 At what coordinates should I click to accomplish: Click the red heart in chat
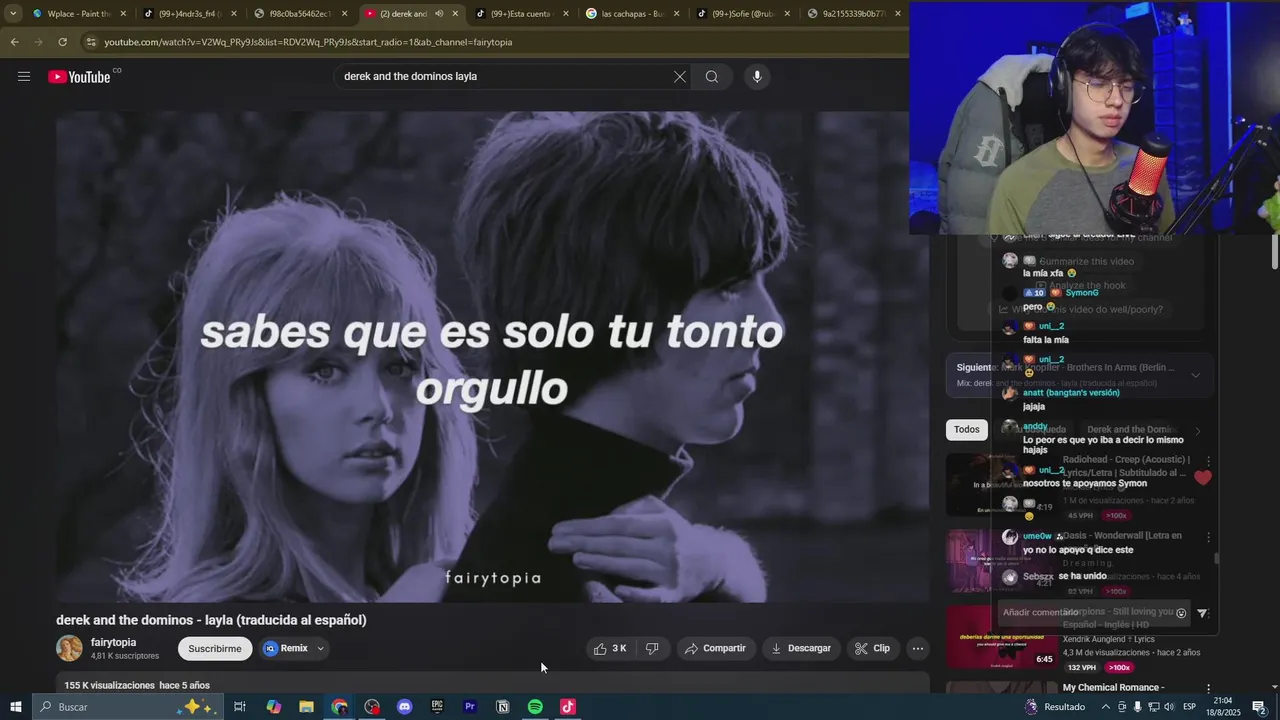(x=1203, y=478)
